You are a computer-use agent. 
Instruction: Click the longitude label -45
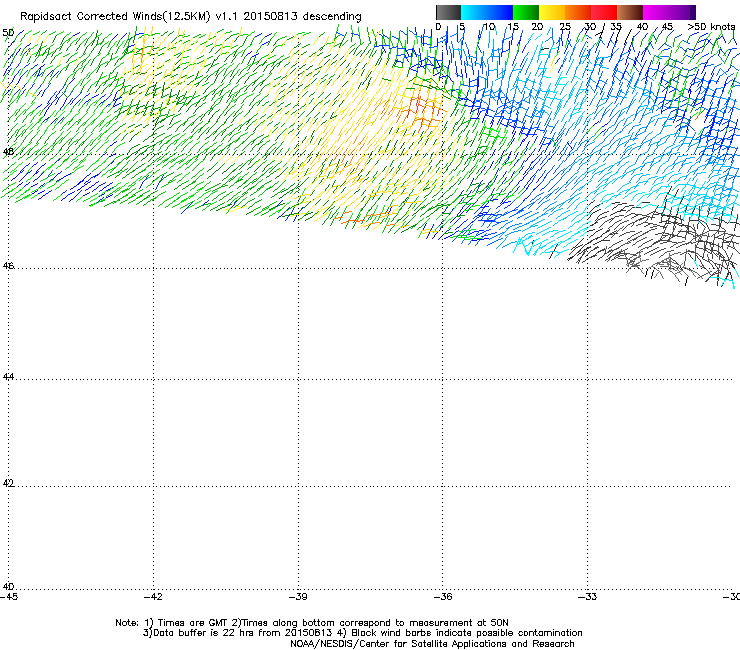click(x=8, y=597)
